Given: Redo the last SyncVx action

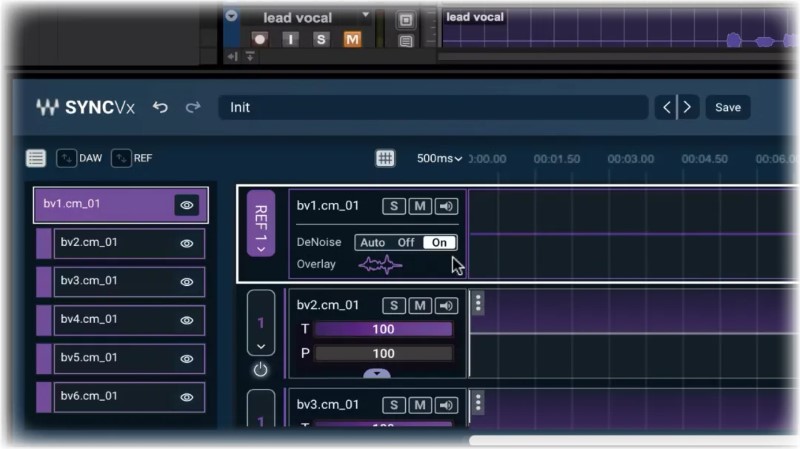Looking at the screenshot, I should click(193, 107).
